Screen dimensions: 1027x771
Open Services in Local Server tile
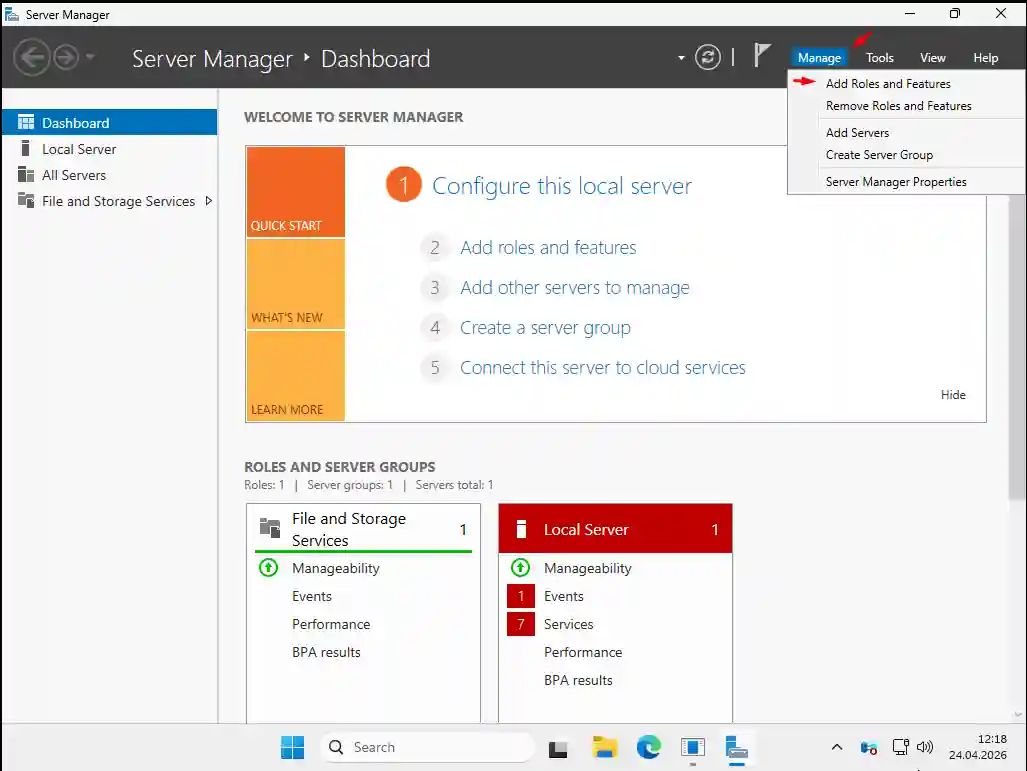click(x=569, y=624)
